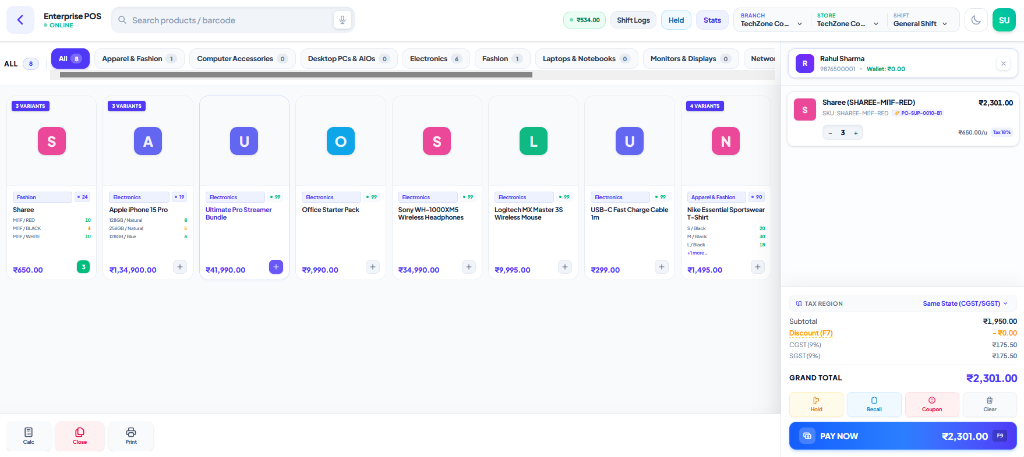Click the Nike 4 VARIANTS badge
This screenshot has height=457, width=1024.
coord(705,106)
